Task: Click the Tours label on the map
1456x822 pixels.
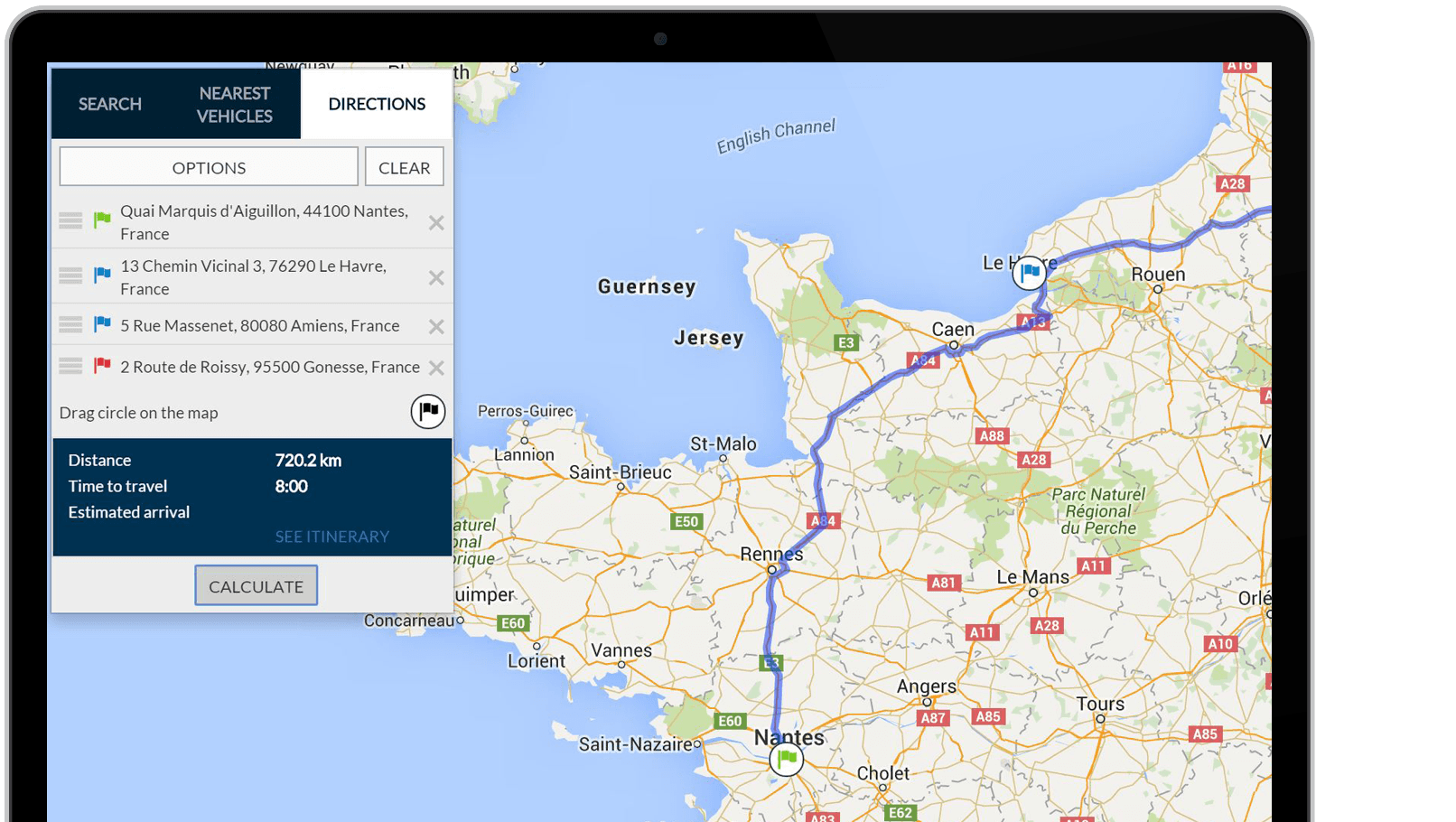Action: [1100, 704]
